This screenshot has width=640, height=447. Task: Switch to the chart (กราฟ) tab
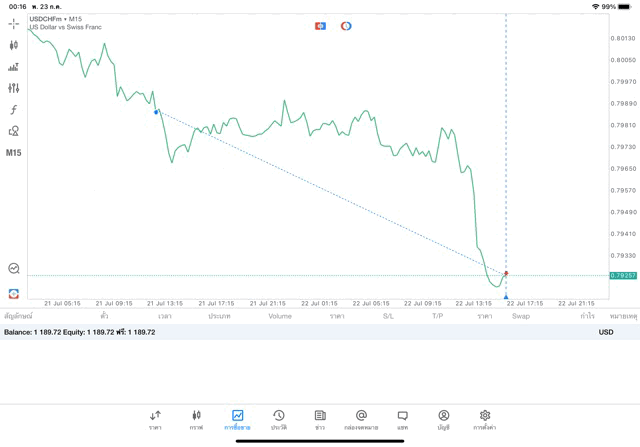tap(196, 419)
